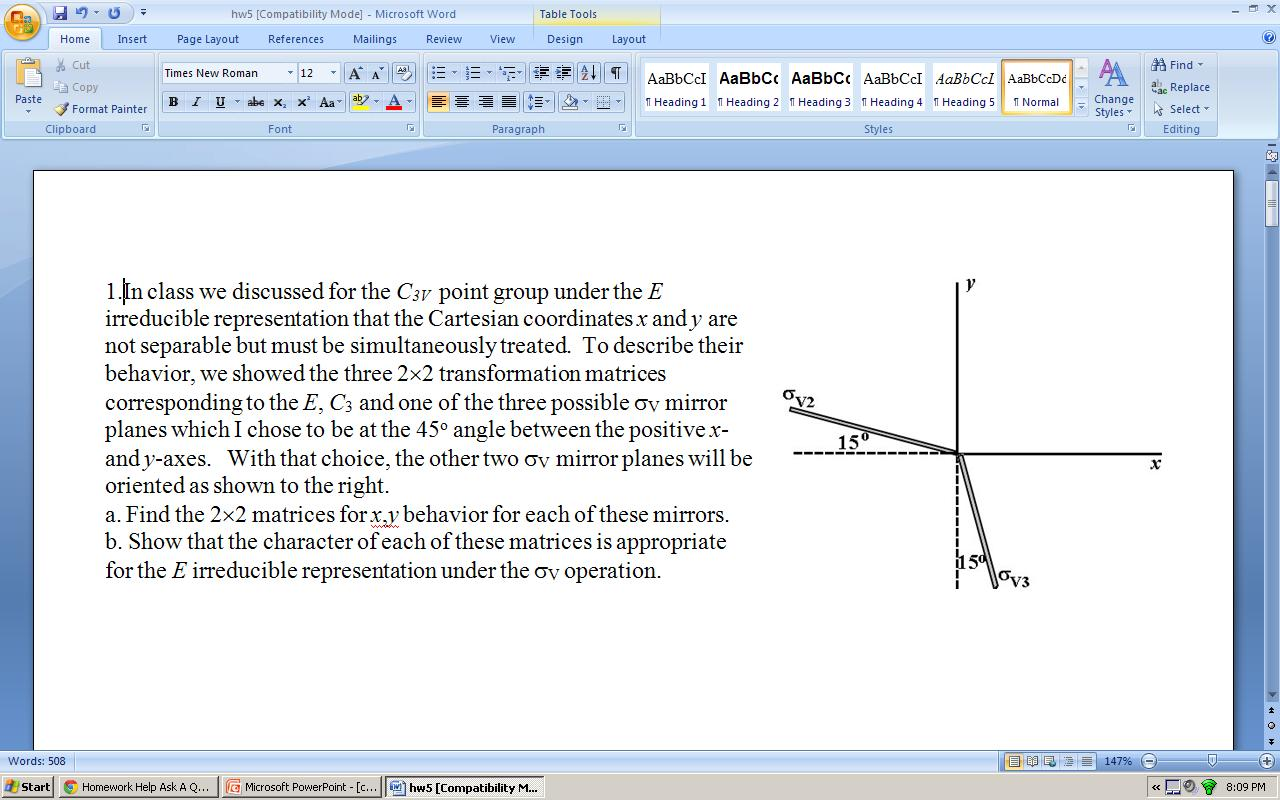Switch to the Review tab

pyautogui.click(x=443, y=39)
